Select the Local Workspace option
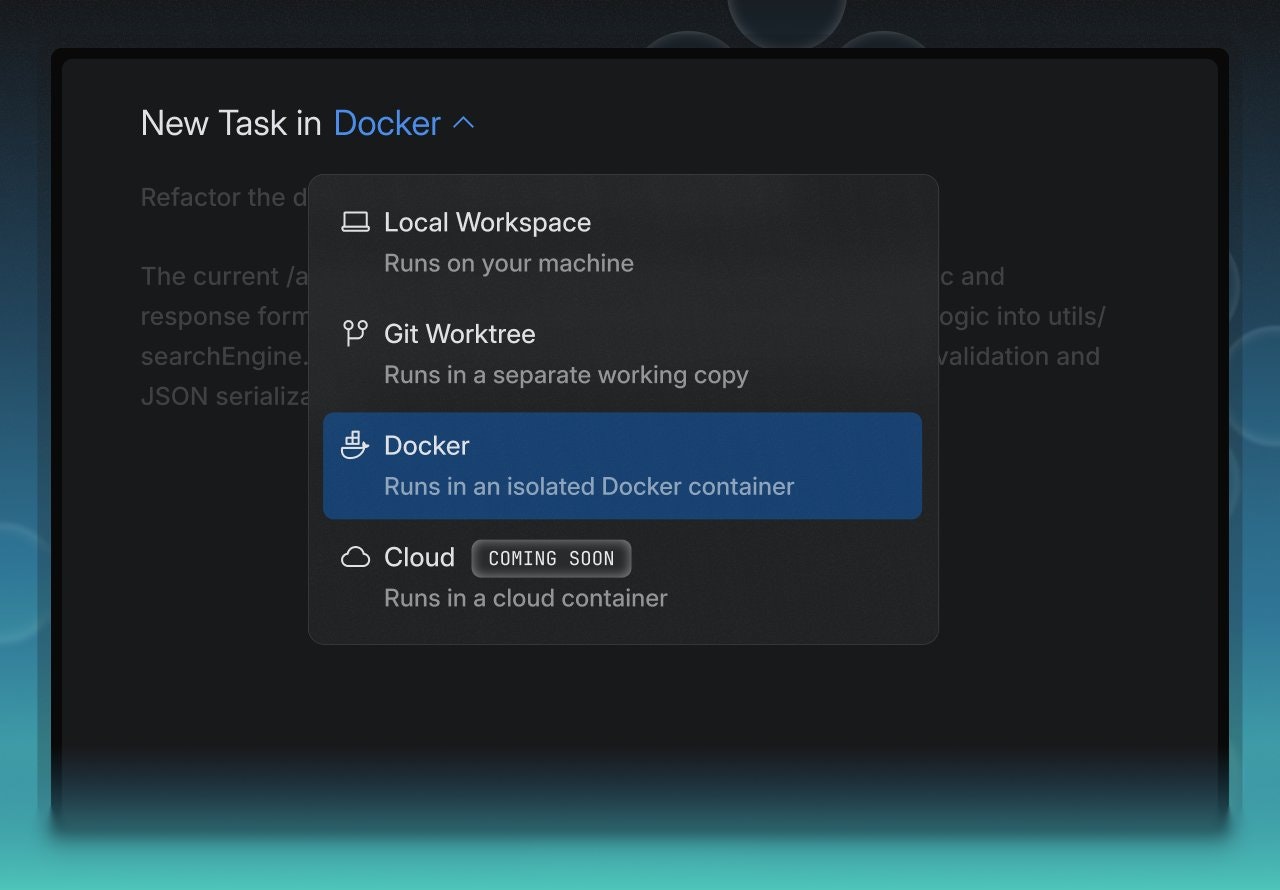Image resolution: width=1280 pixels, height=890 pixels. coord(622,243)
